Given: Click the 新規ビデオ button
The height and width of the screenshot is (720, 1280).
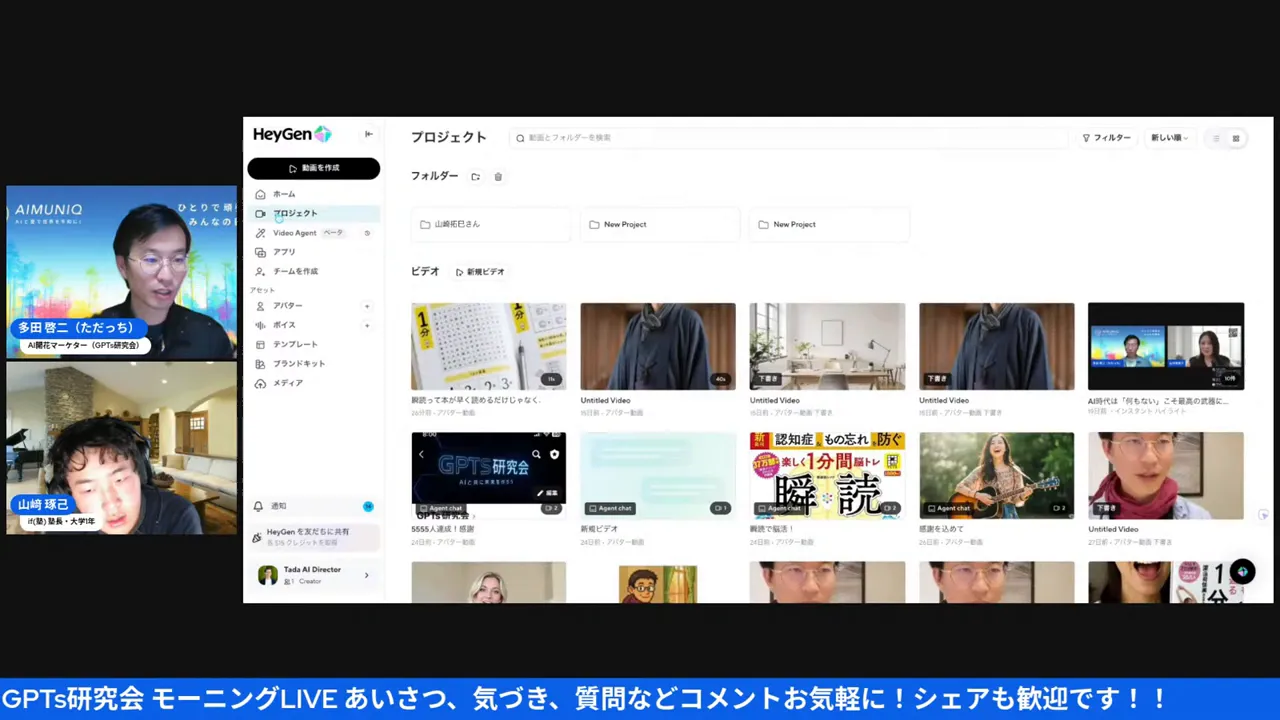Looking at the screenshot, I should 480,272.
